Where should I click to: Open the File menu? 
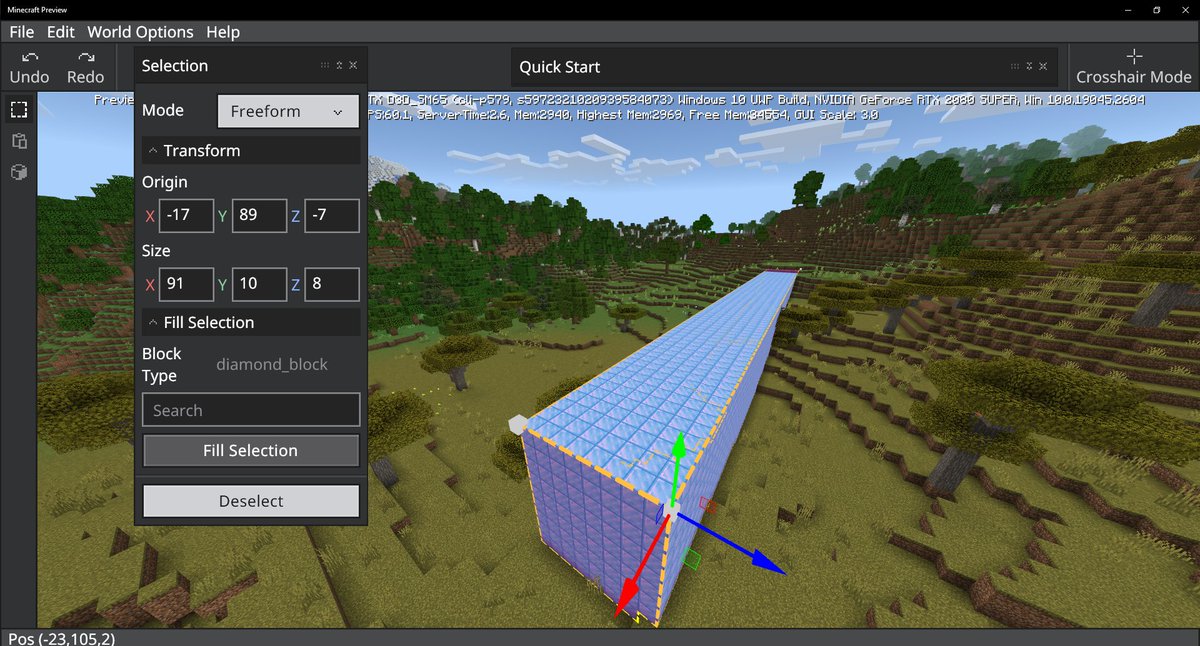[x=22, y=32]
